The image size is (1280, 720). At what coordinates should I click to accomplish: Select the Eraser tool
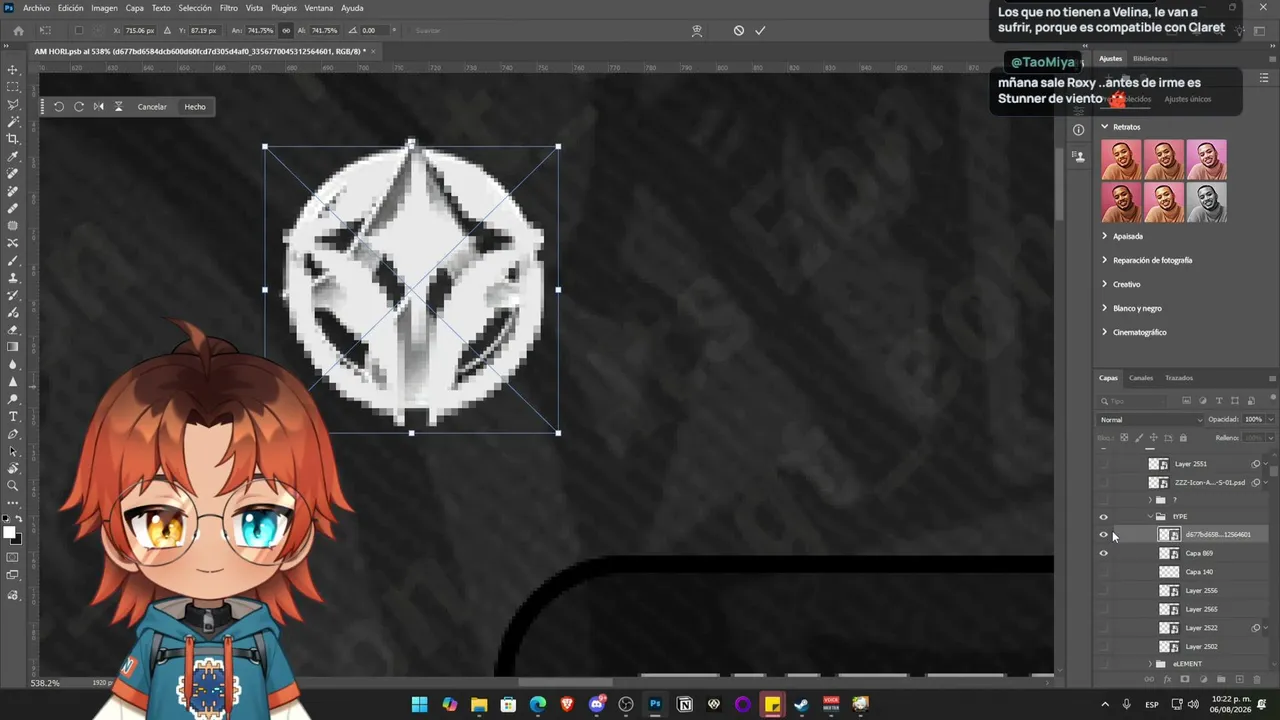coord(13,330)
